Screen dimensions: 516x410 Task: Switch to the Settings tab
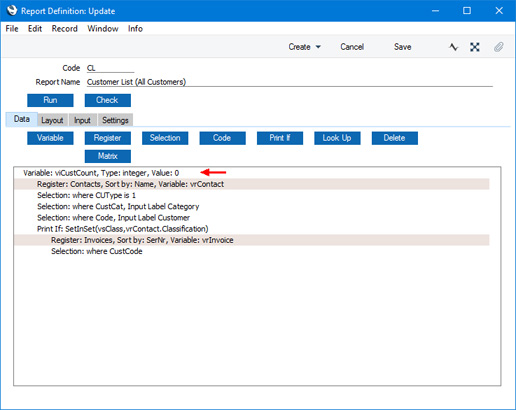115,120
